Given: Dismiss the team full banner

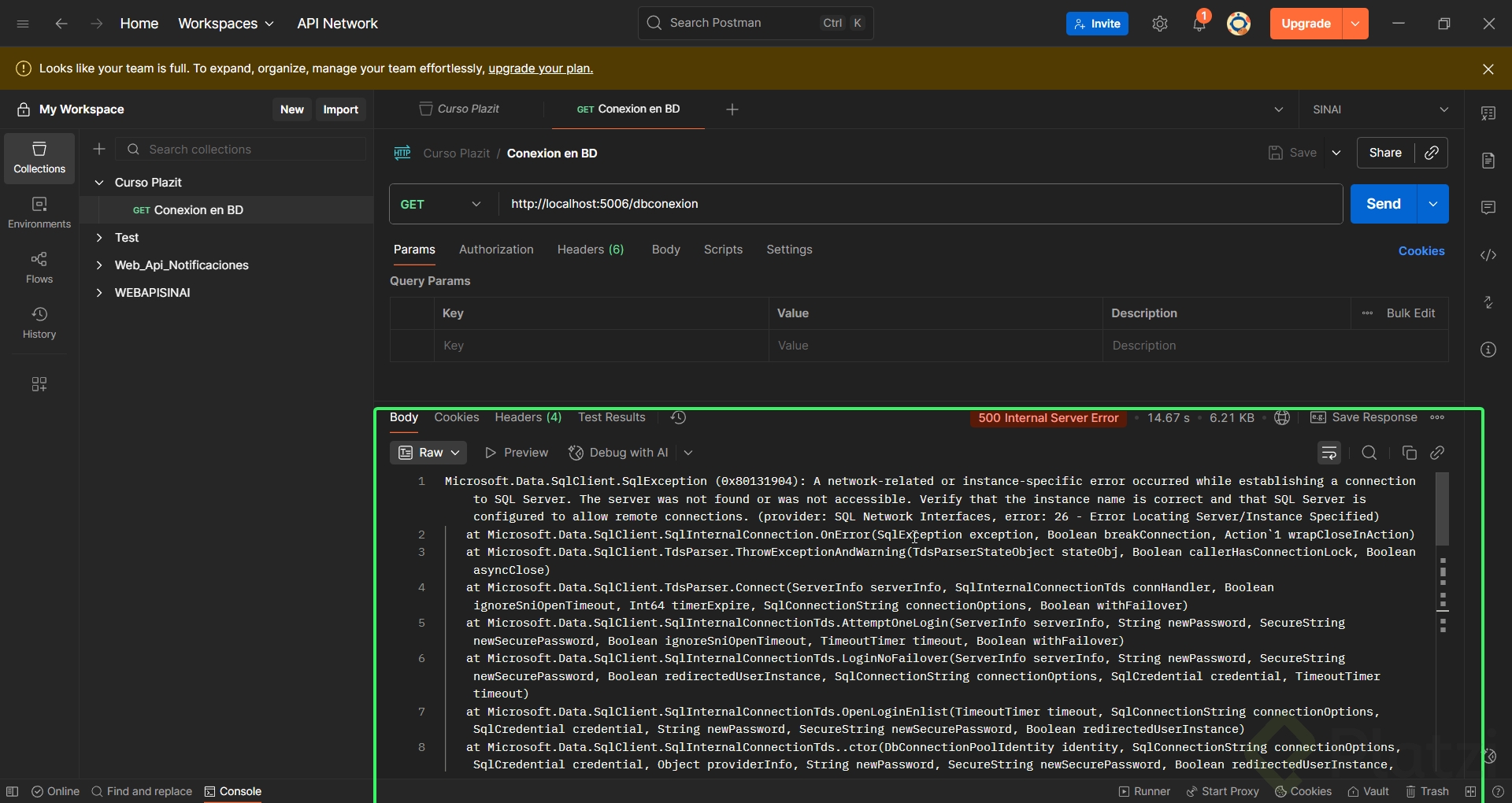Looking at the screenshot, I should 1488,69.
